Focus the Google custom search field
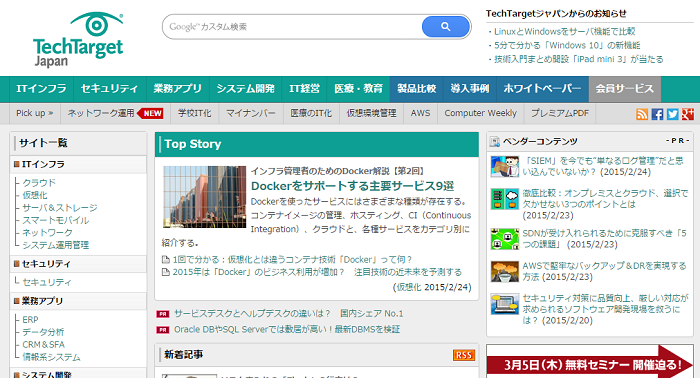700x378 pixels. [x=292, y=27]
